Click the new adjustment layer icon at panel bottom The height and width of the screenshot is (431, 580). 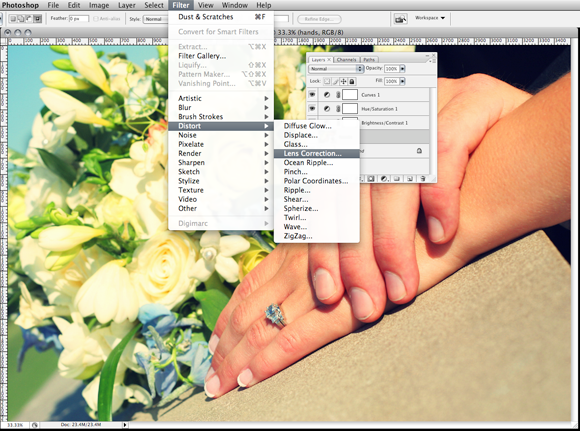pyautogui.click(x=384, y=179)
